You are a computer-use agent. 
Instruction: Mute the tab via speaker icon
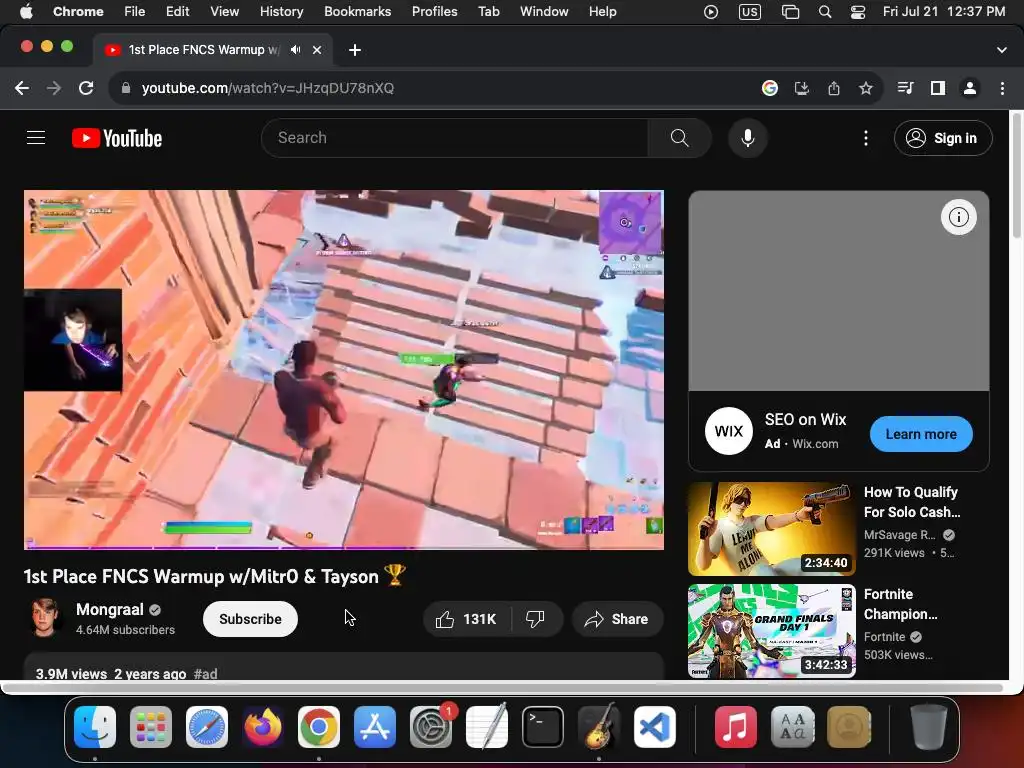296,50
